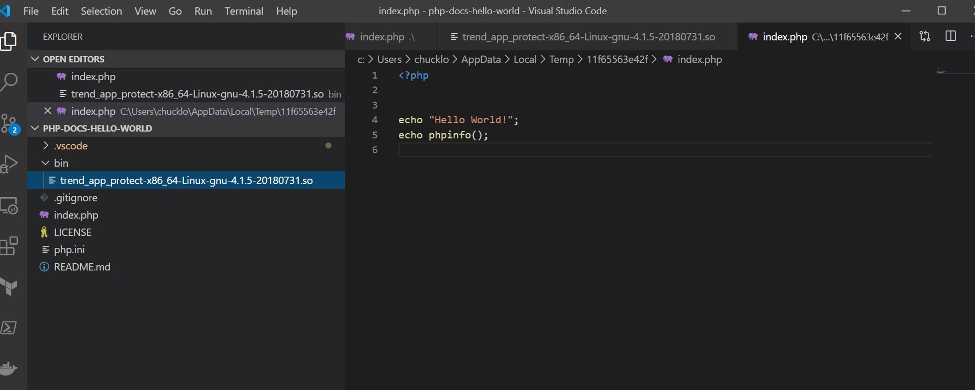The image size is (977, 391).
Task: Open the Go menu
Action: (175, 11)
